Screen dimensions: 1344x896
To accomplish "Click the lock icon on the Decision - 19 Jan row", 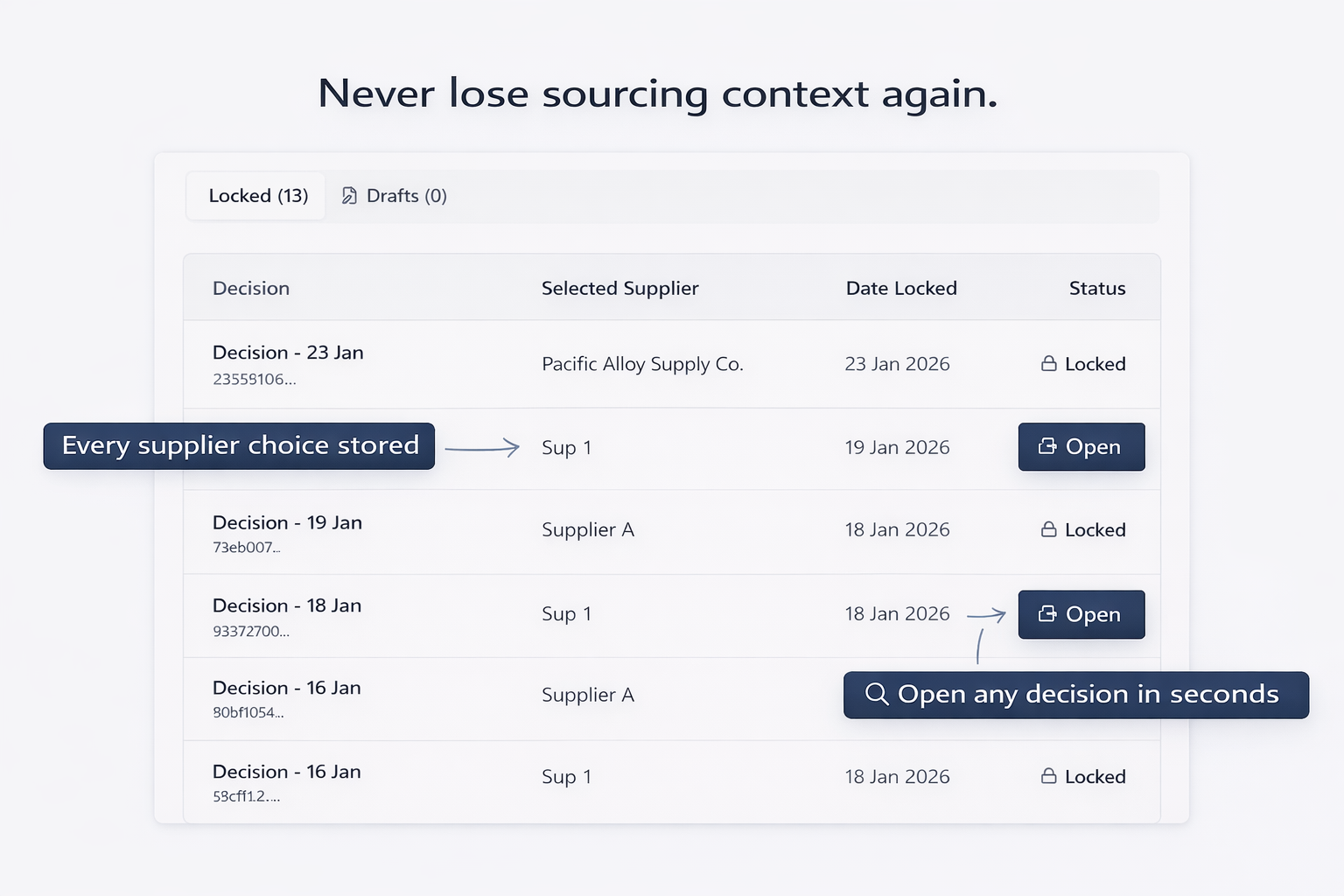I will pos(1048,530).
